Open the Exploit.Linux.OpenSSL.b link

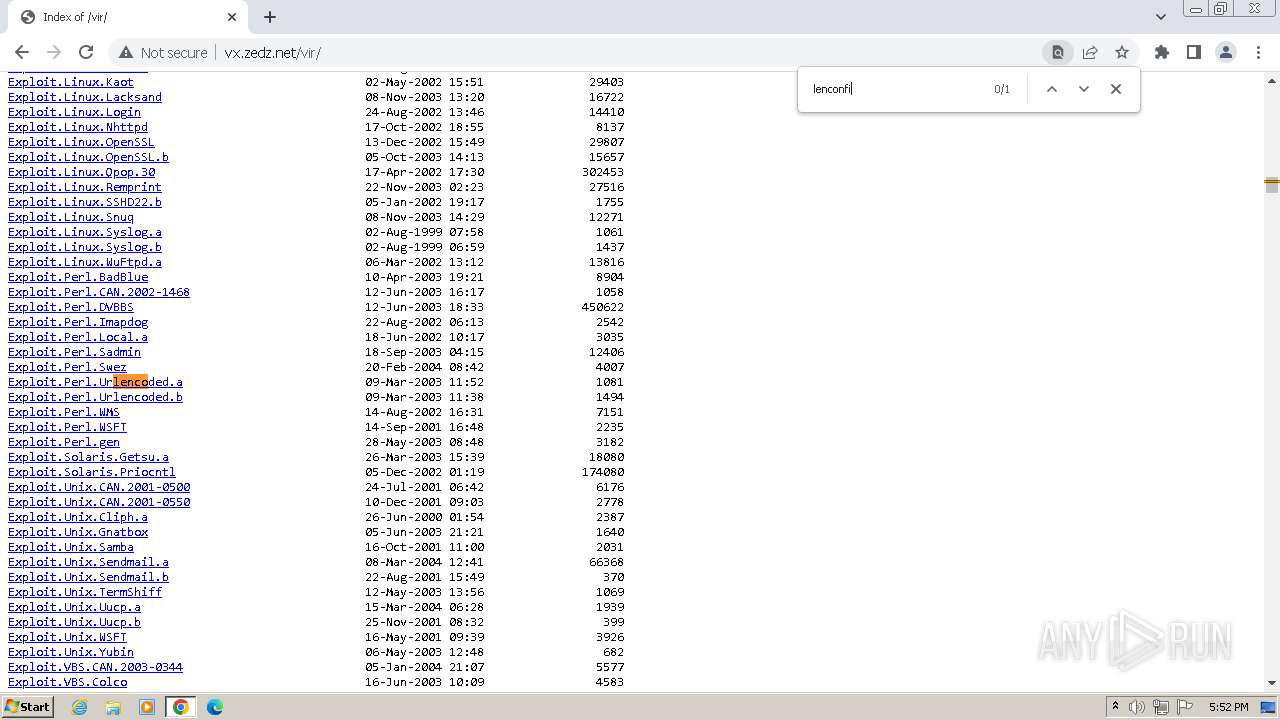point(88,157)
